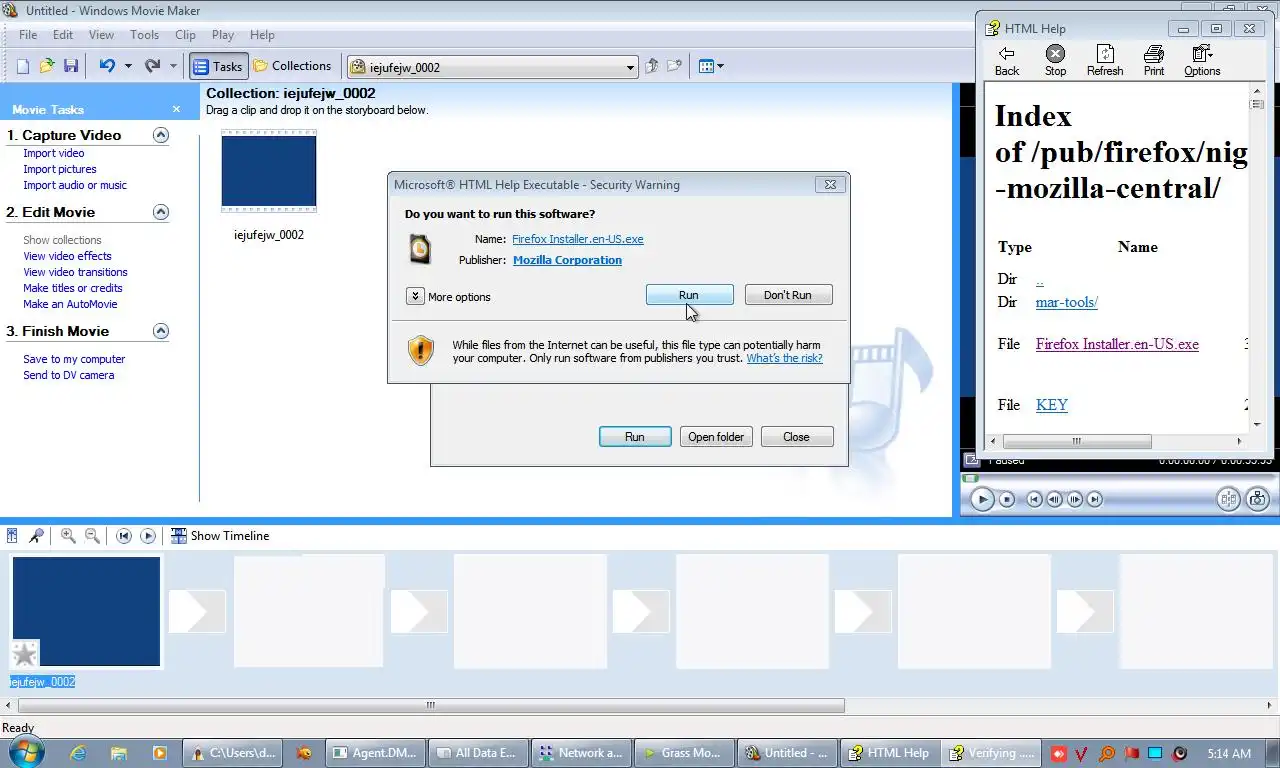Click the Undo arrow icon
The image size is (1280, 768).
point(106,66)
